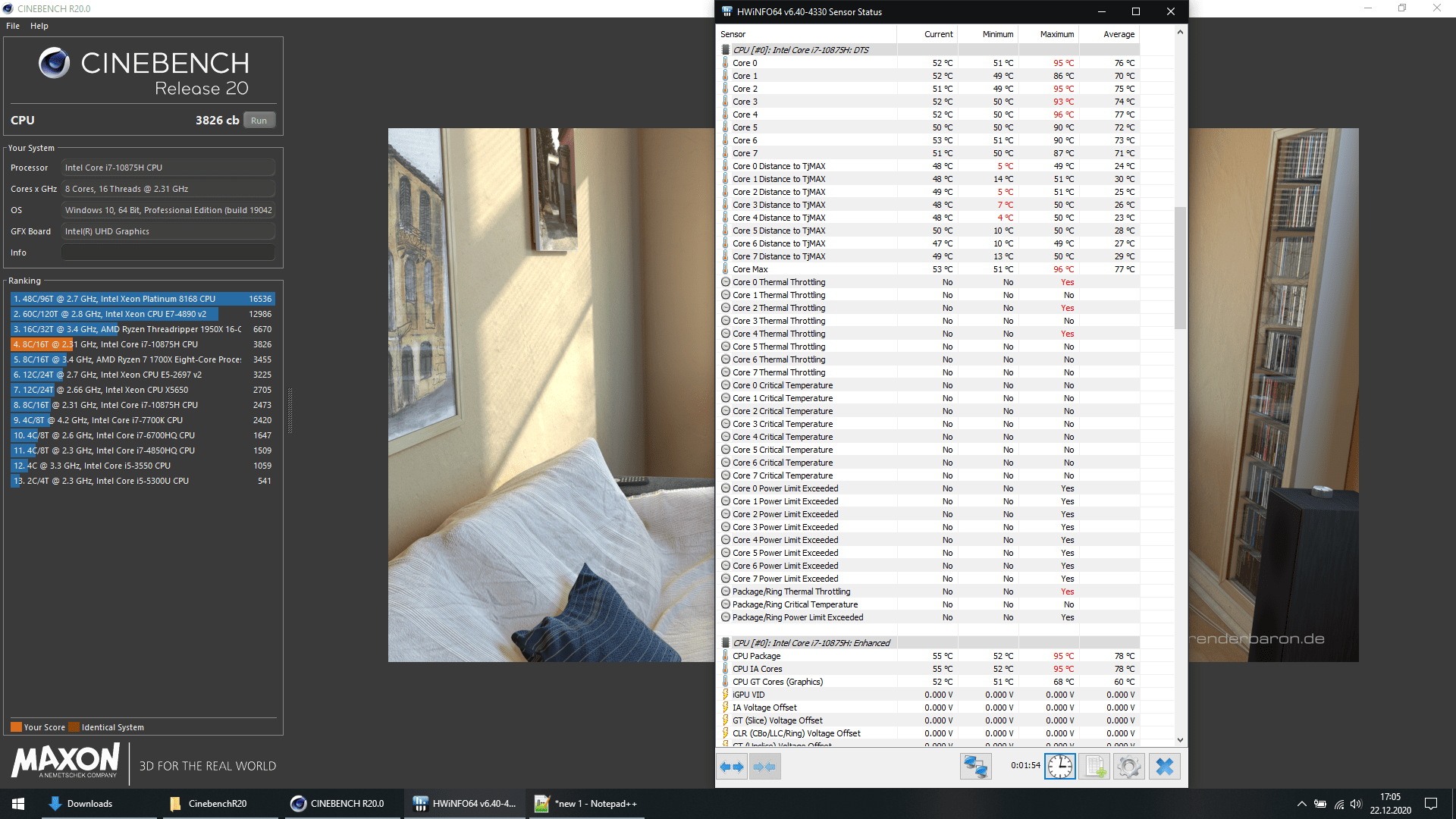Click the CPU DTS section header row
The height and width of the screenshot is (819, 1456).
[928, 50]
